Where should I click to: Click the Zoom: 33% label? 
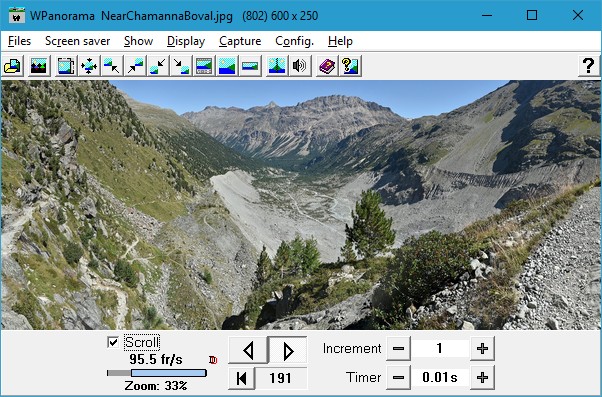coord(156,385)
